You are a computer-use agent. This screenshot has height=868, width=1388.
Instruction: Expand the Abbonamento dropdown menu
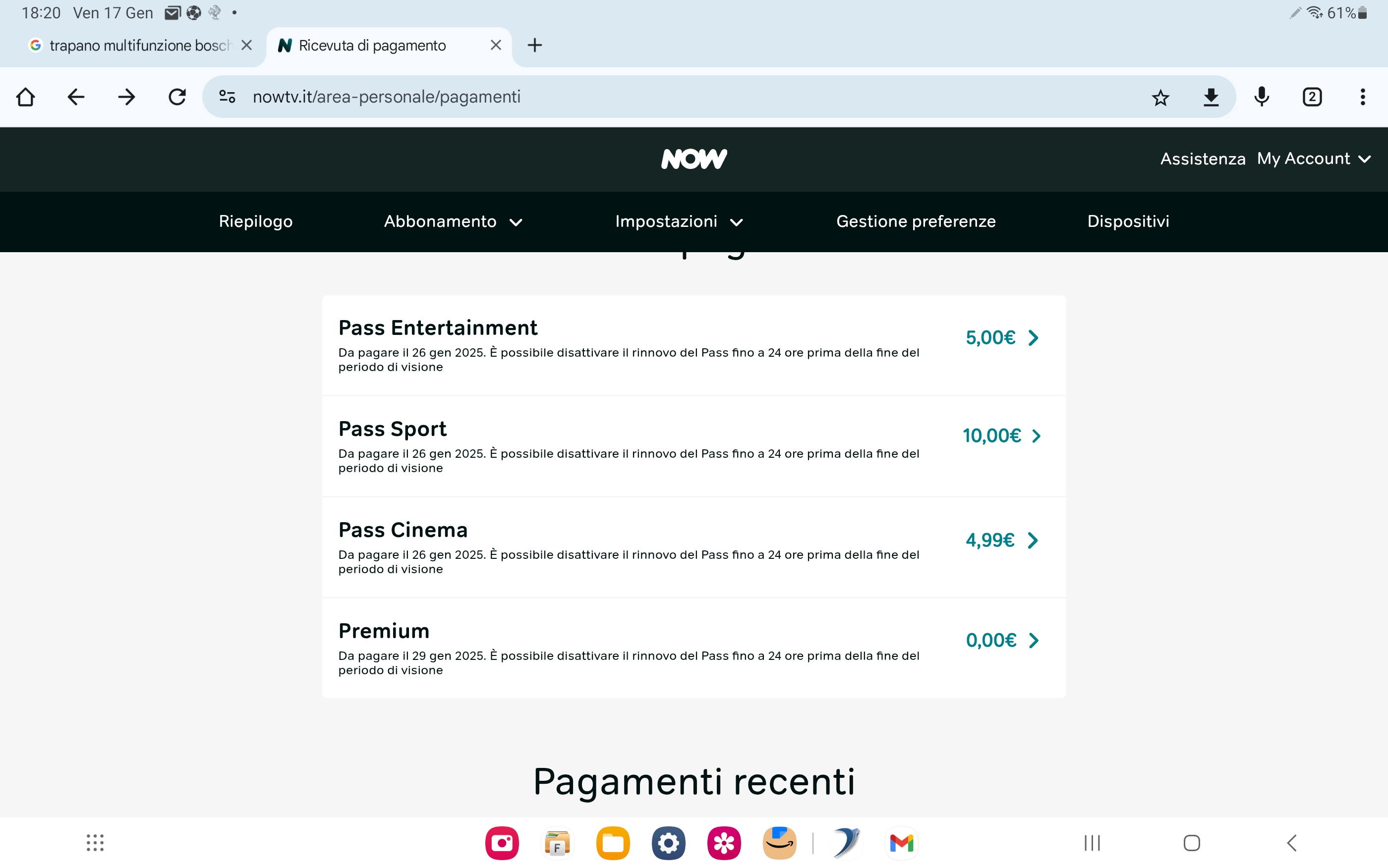pos(453,221)
